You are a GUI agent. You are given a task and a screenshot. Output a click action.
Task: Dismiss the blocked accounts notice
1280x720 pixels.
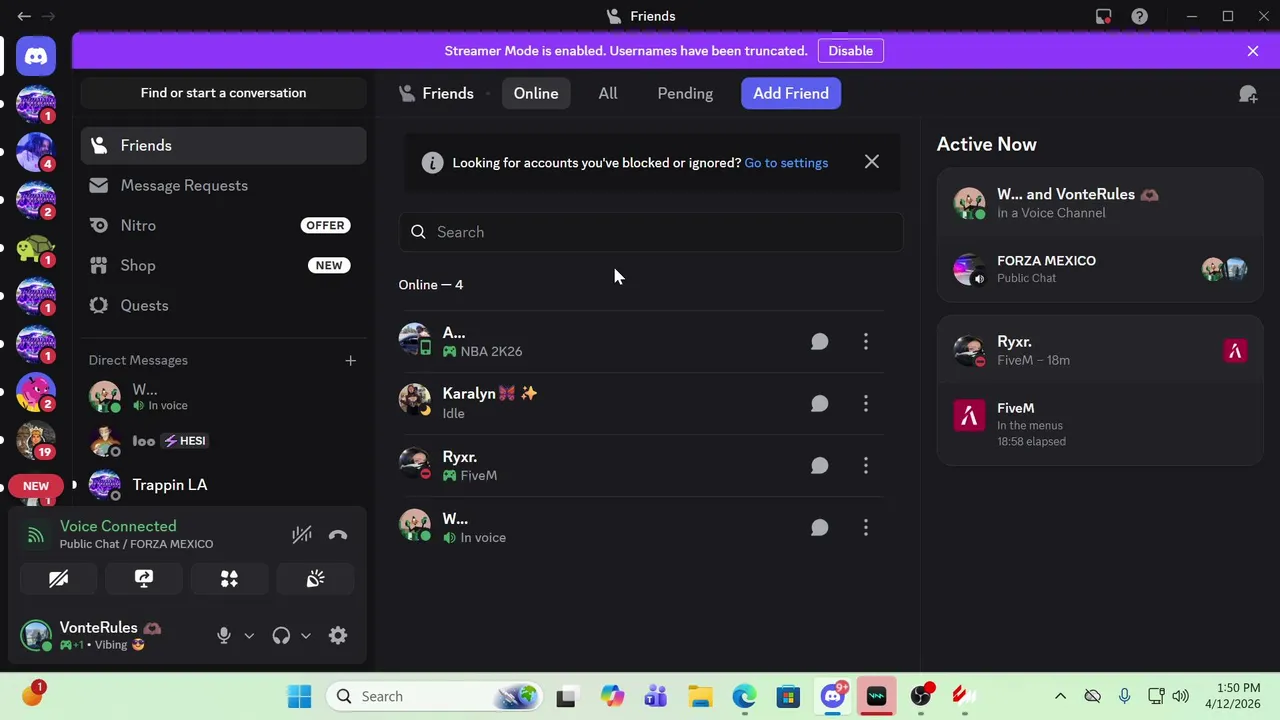[872, 162]
